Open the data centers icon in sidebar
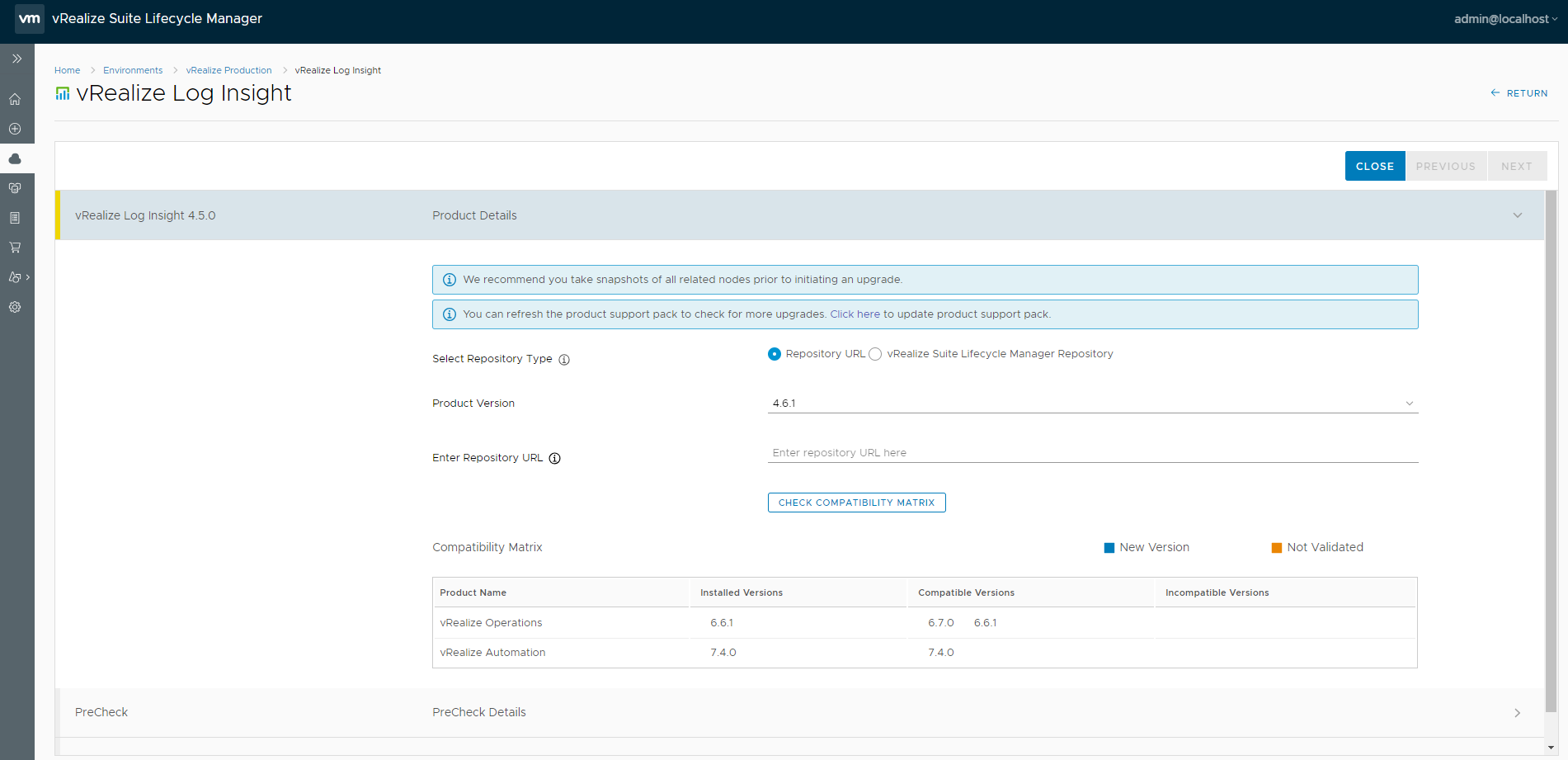The width and height of the screenshot is (1568, 760). click(x=15, y=188)
